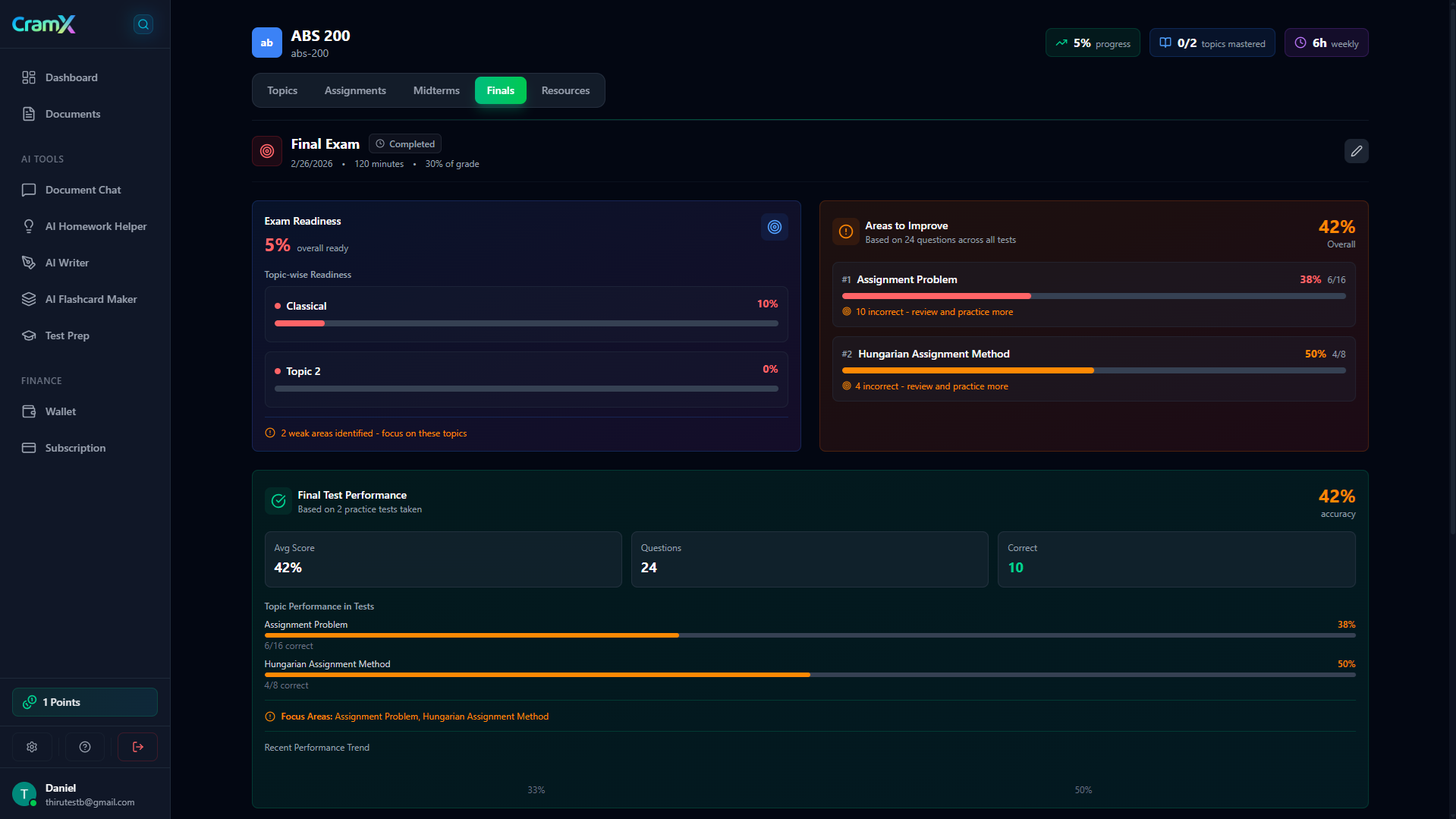Click the Questions 24 card

[810, 559]
